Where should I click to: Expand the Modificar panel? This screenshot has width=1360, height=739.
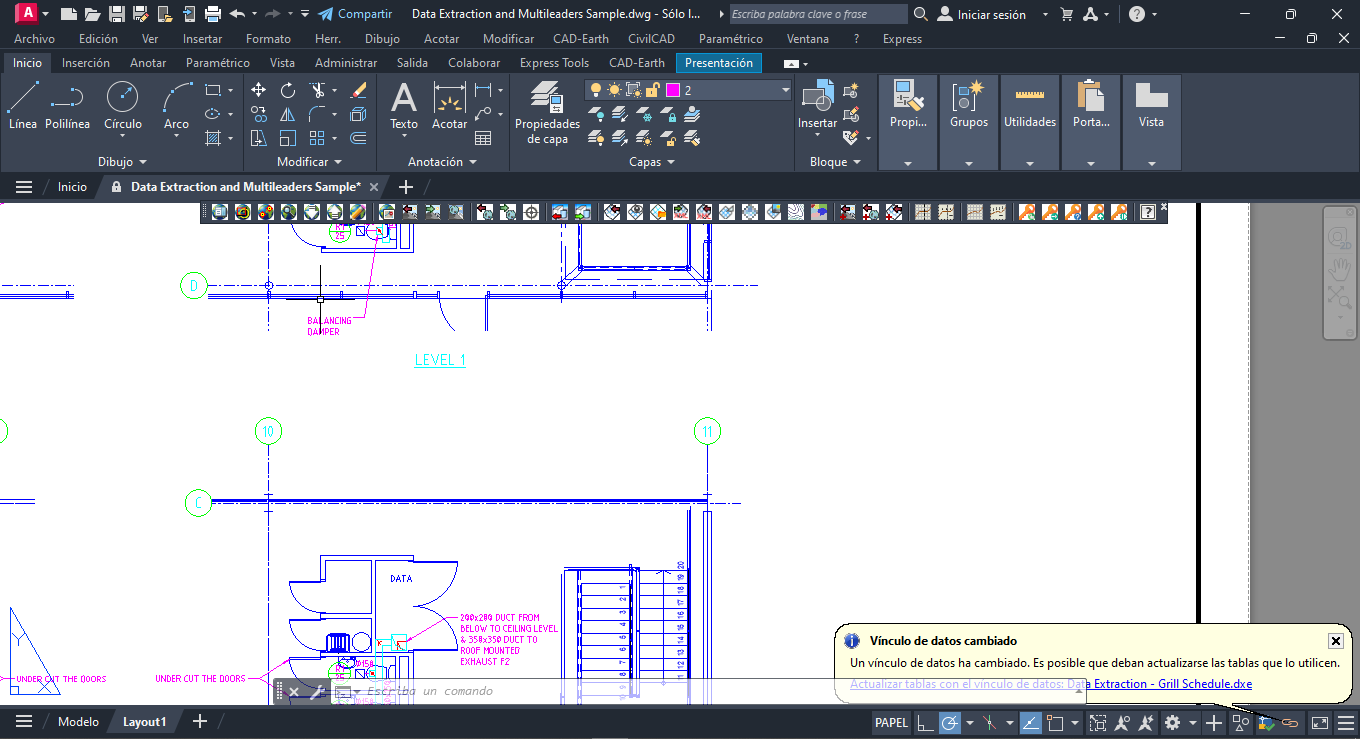tap(310, 162)
